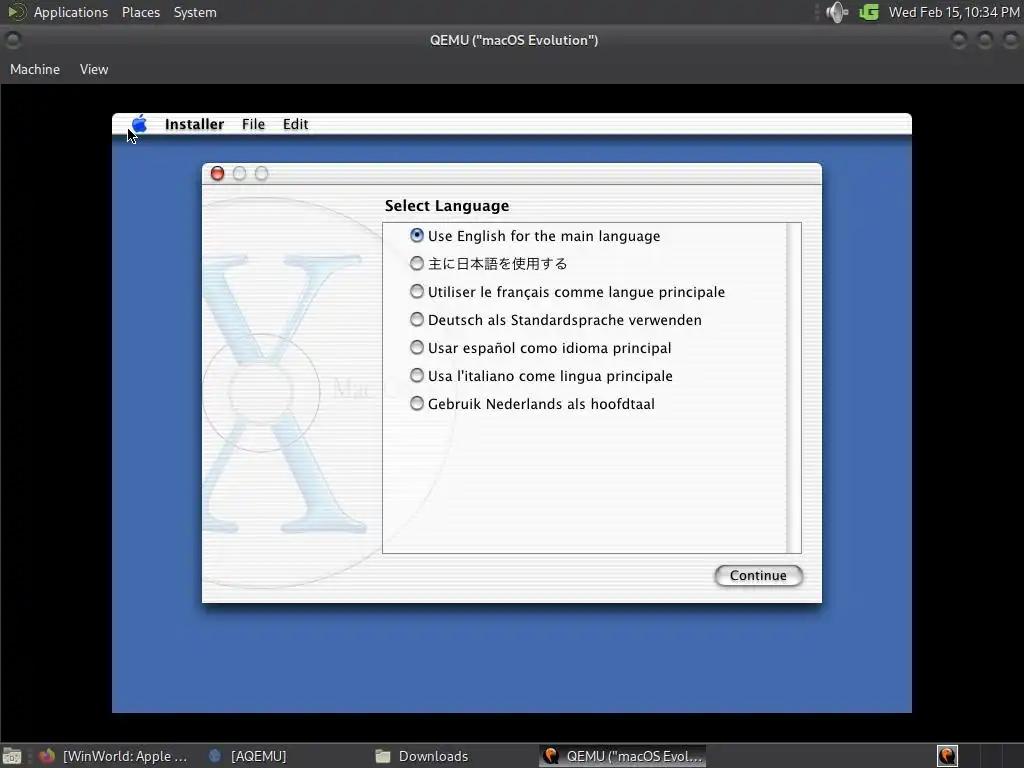The height and width of the screenshot is (768, 1024).
Task: Click the show desktop taskbar icon
Action: [x=12, y=756]
